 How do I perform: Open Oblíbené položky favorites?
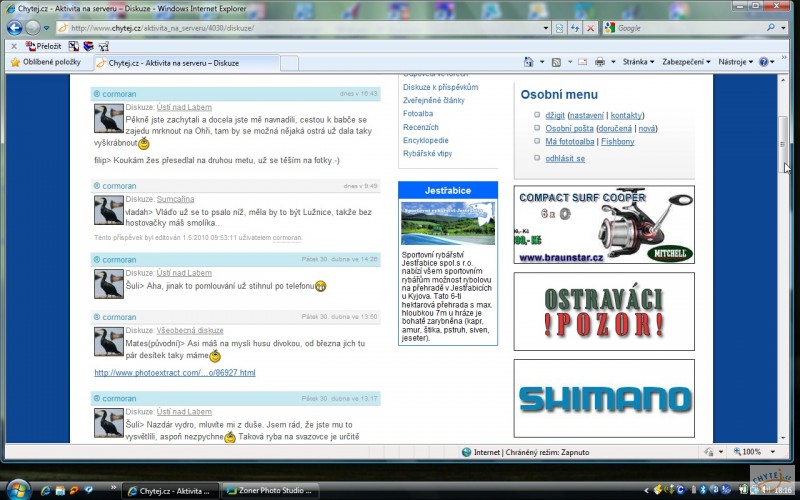[x=46, y=62]
